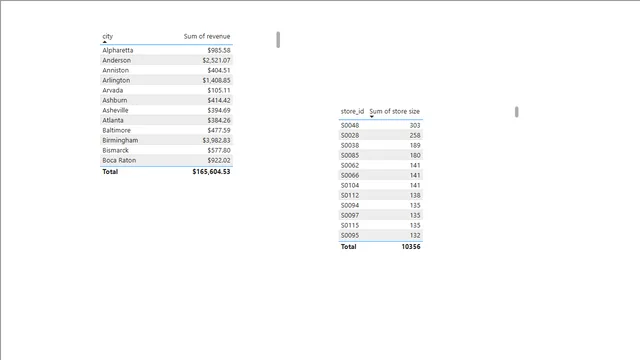Select the Ashburn city cell
The width and height of the screenshot is (640, 360).
[115, 100]
